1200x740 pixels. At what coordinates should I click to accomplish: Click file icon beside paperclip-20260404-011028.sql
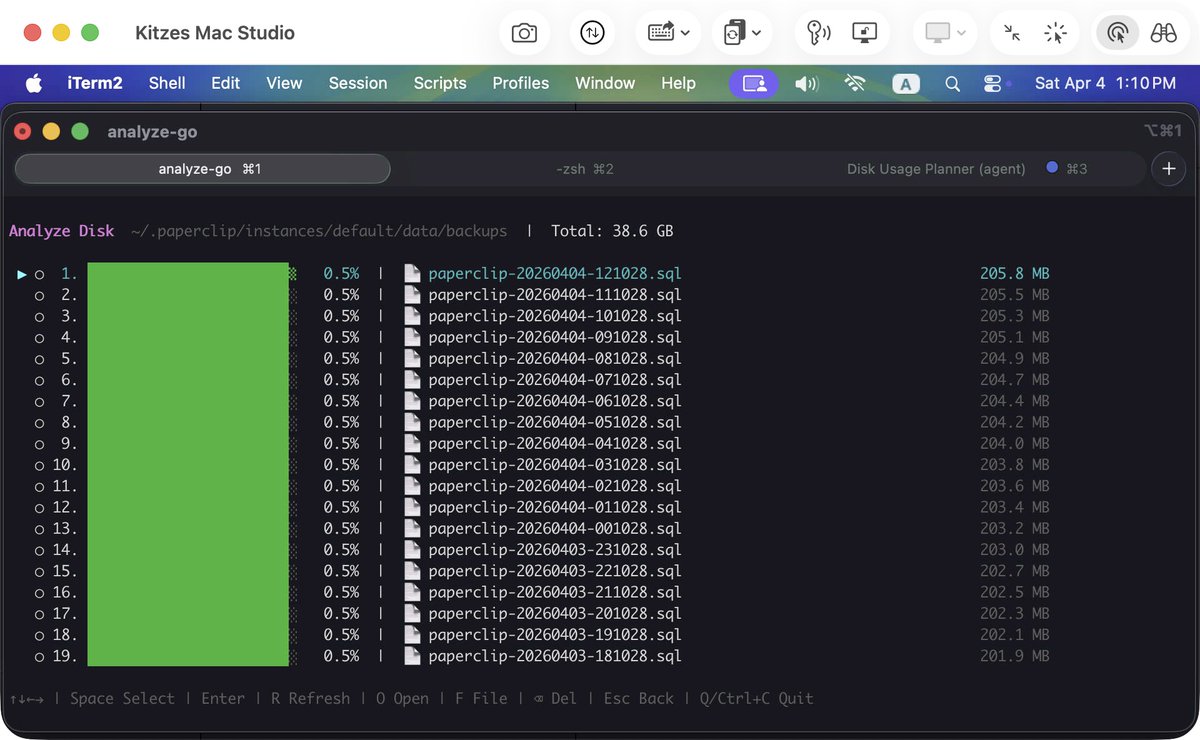(412, 508)
